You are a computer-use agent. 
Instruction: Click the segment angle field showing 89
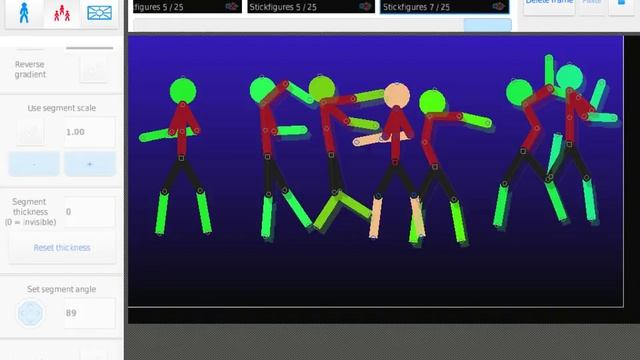(x=89, y=313)
